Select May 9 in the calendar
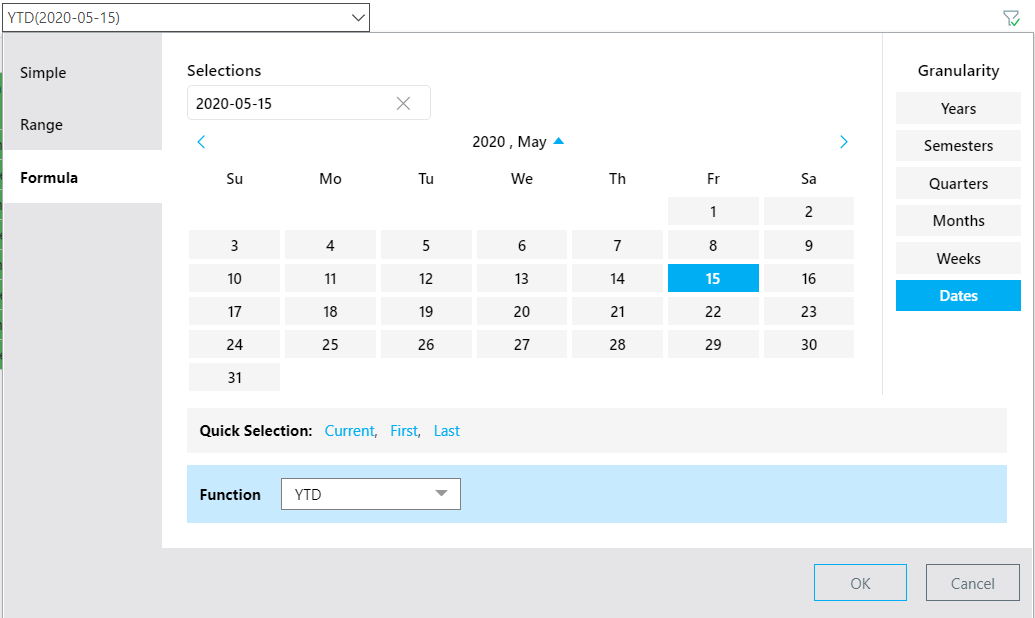This screenshot has height=618, width=1035. pyautogui.click(x=809, y=245)
